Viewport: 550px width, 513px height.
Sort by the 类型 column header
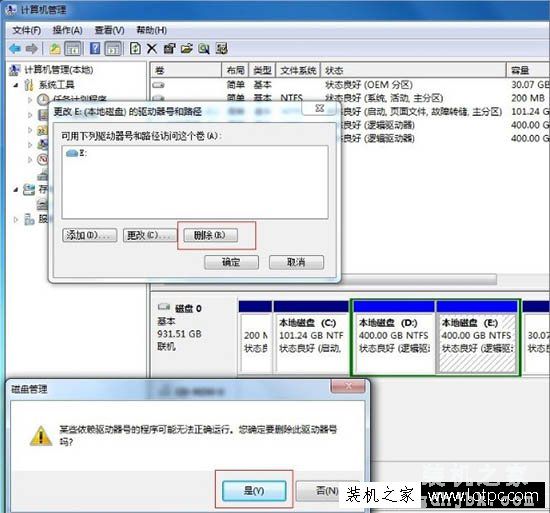click(x=263, y=70)
